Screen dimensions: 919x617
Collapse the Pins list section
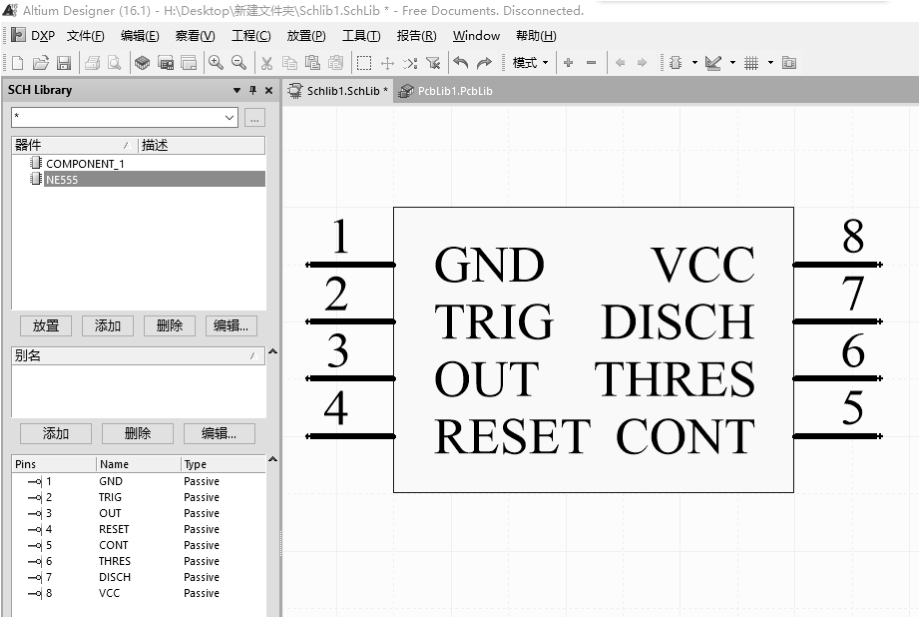[273, 459]
